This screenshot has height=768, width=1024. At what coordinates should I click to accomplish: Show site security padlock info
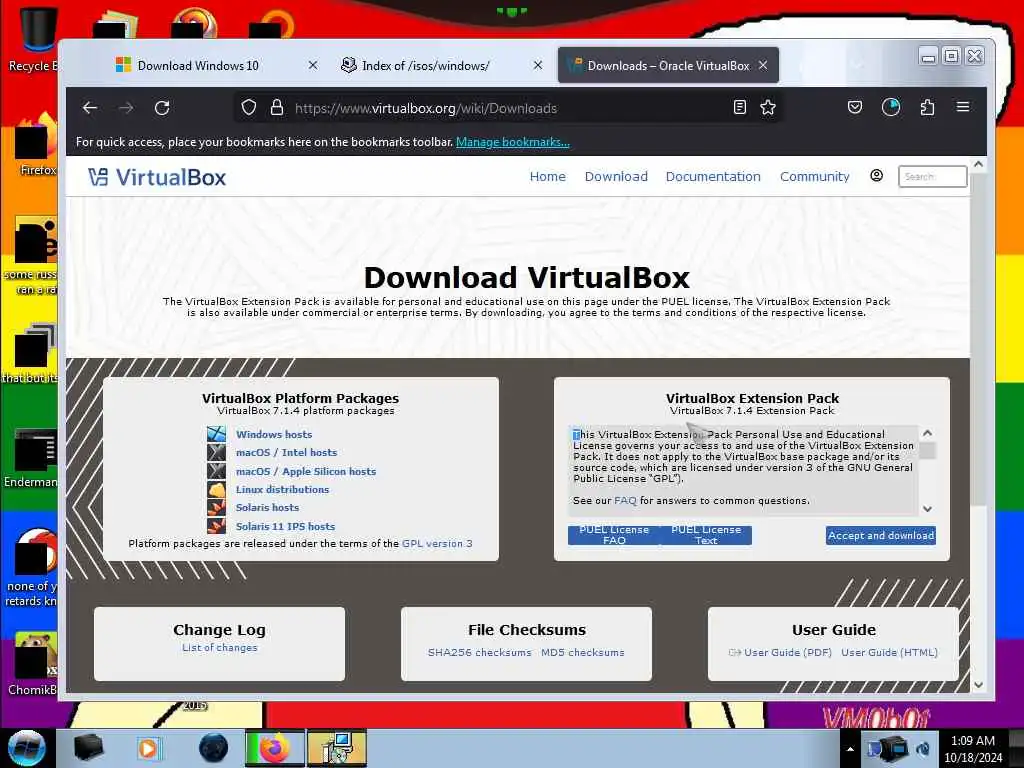coord(277,108)
